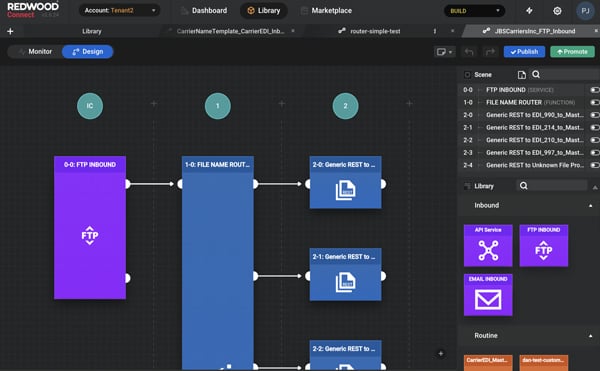Open the sticky note dropdown arrow
Screen dimensions: 600x371
(450, 52)
